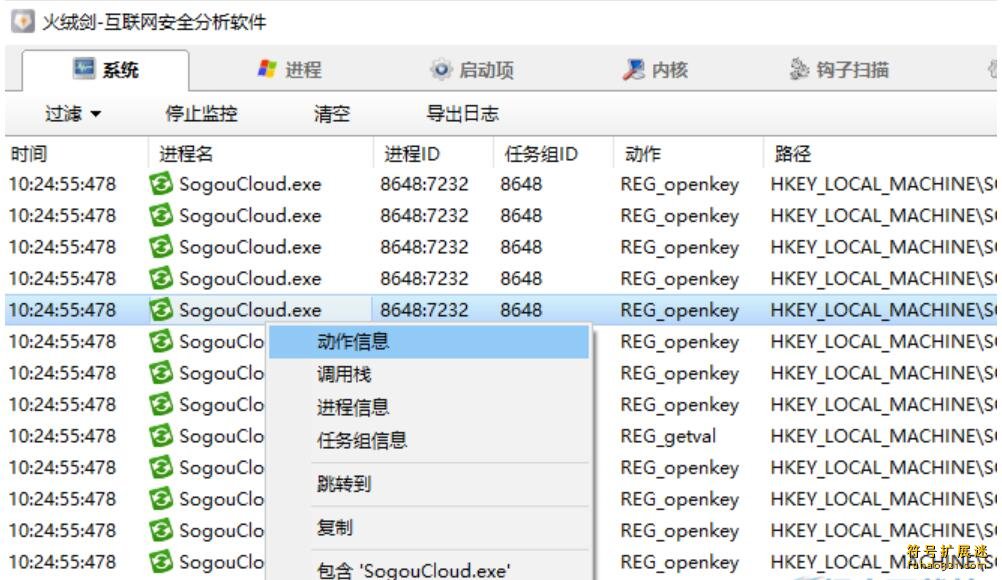This screenshot has height=580, width=1002.
Task: Click the 火绒剑 app icon in title bar
Action: point(22,21)
